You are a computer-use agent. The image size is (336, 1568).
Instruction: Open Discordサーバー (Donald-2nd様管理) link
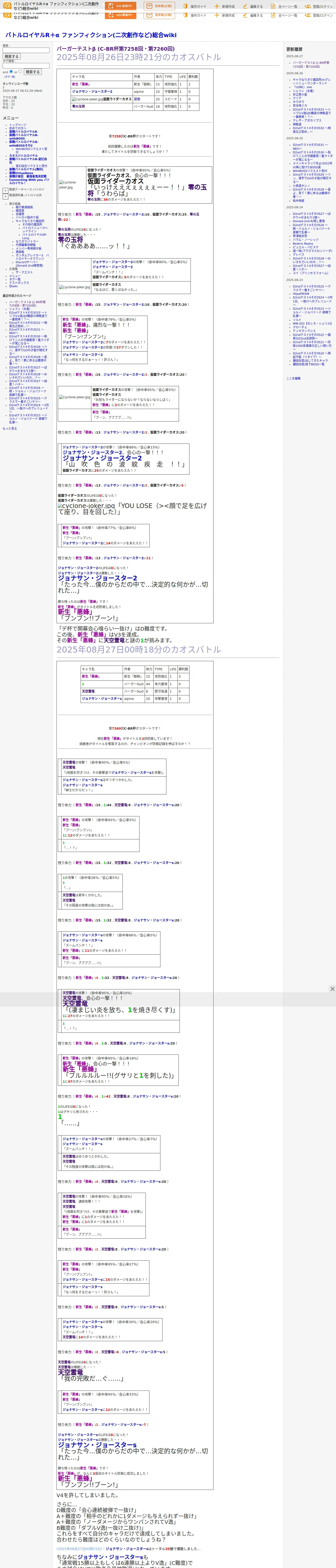29,264
